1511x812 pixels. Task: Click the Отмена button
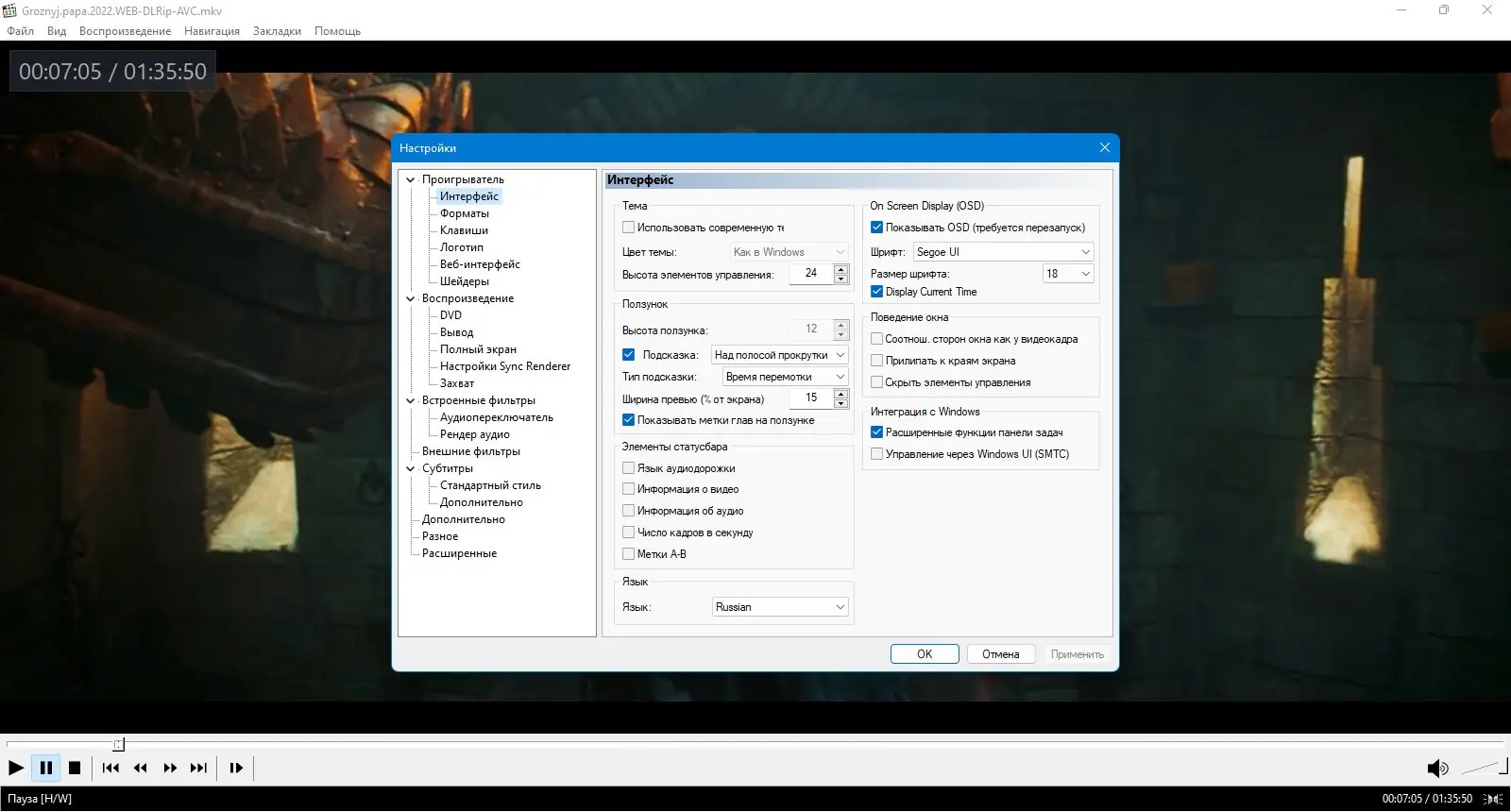[x=1001, y=654]
